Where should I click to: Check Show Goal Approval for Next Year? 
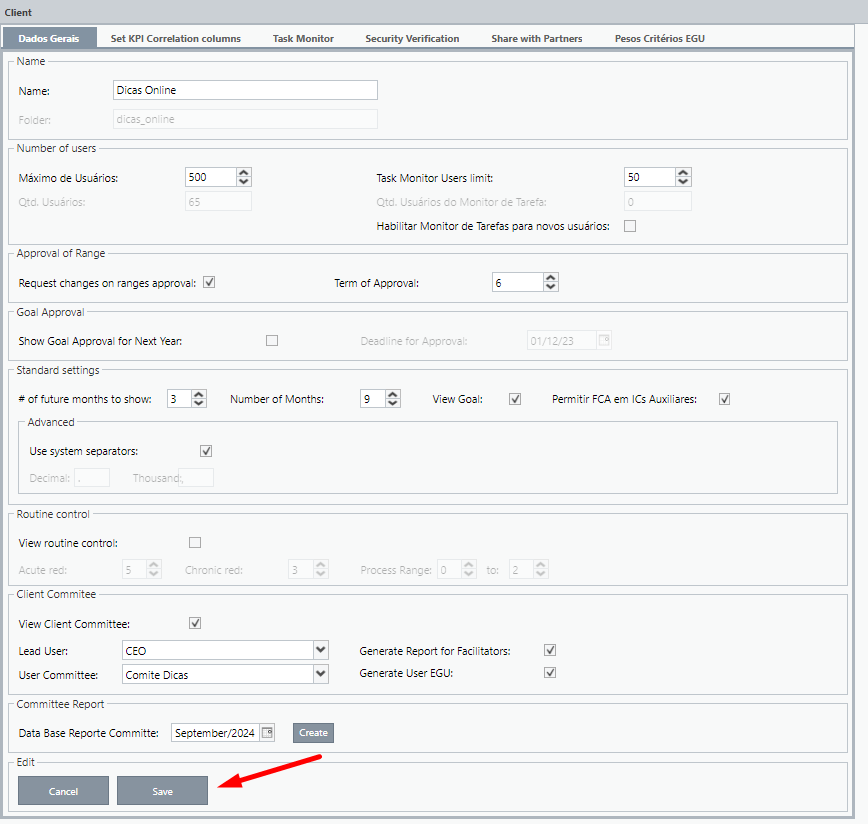click(272, 341)
